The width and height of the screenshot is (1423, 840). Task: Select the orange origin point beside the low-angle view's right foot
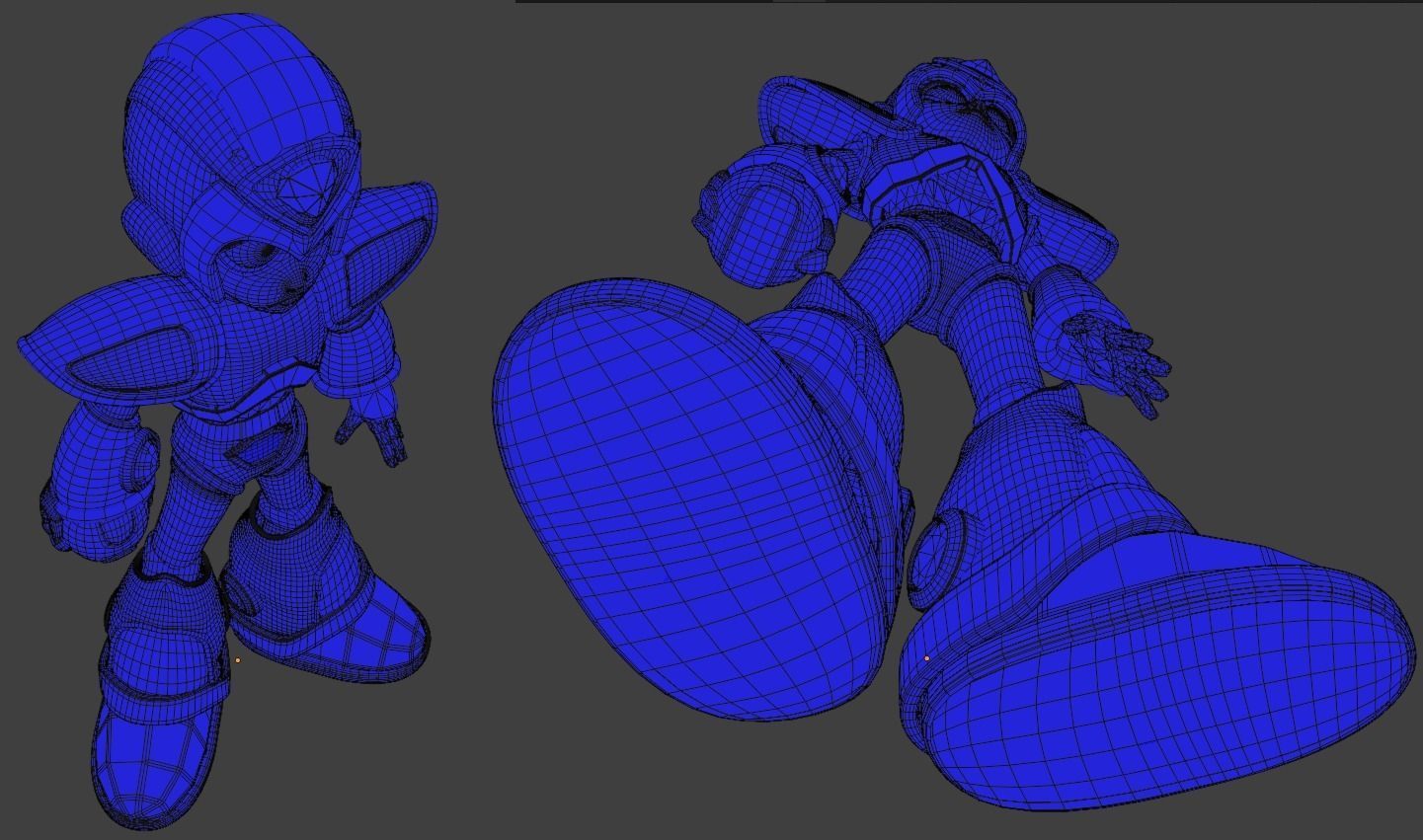(x=926, y=658)
